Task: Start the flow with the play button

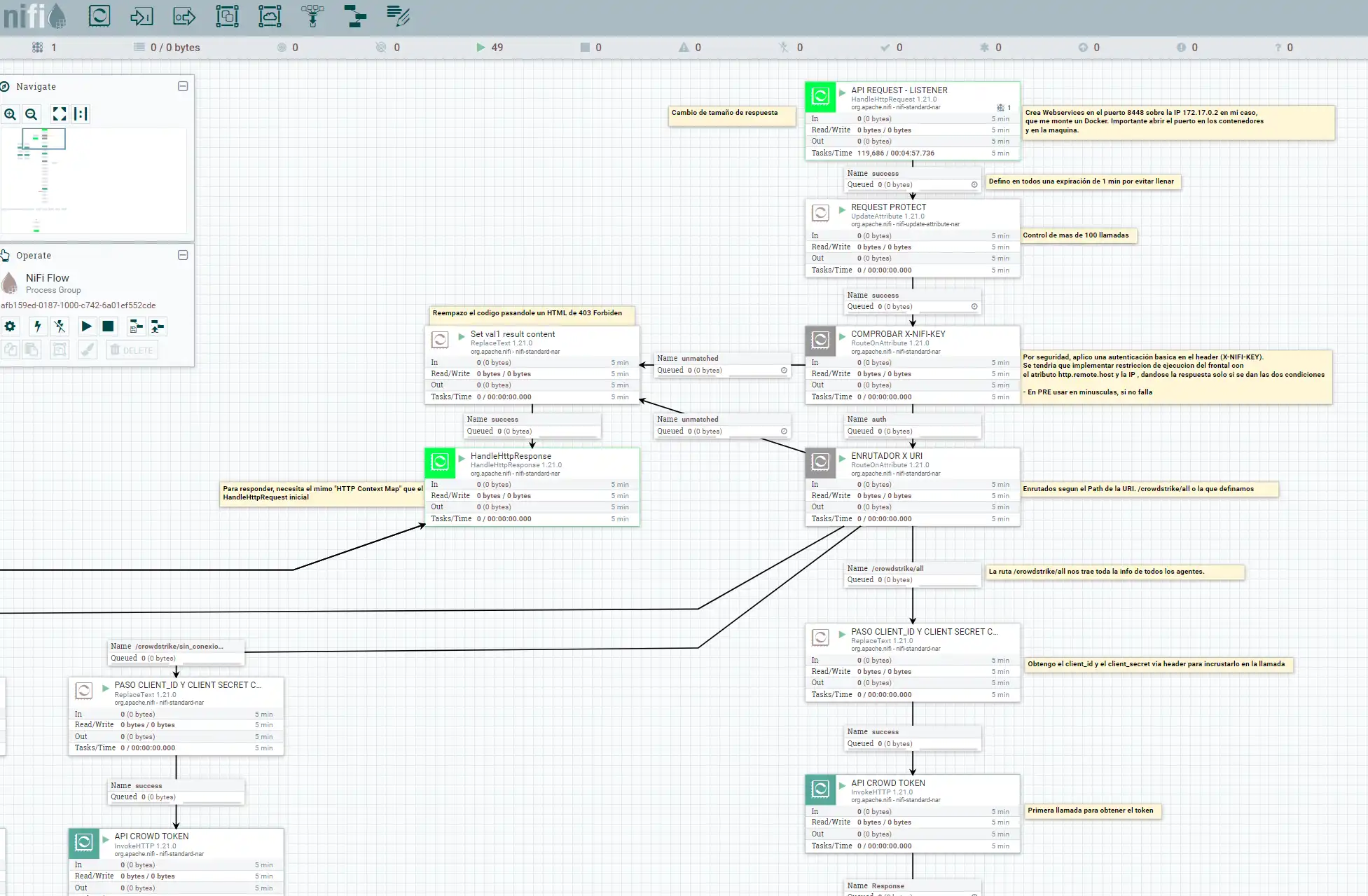Action: [x=86, y=326]
